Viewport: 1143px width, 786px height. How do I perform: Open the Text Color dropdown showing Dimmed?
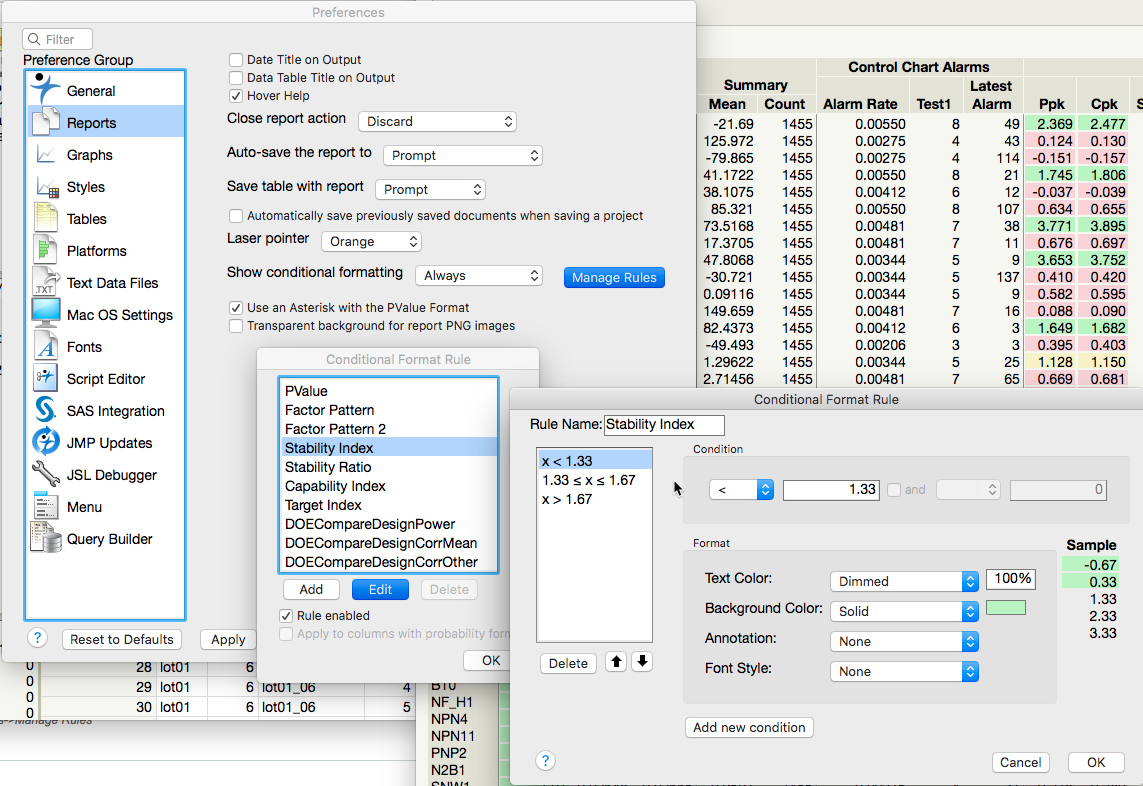tap(903, 579)
